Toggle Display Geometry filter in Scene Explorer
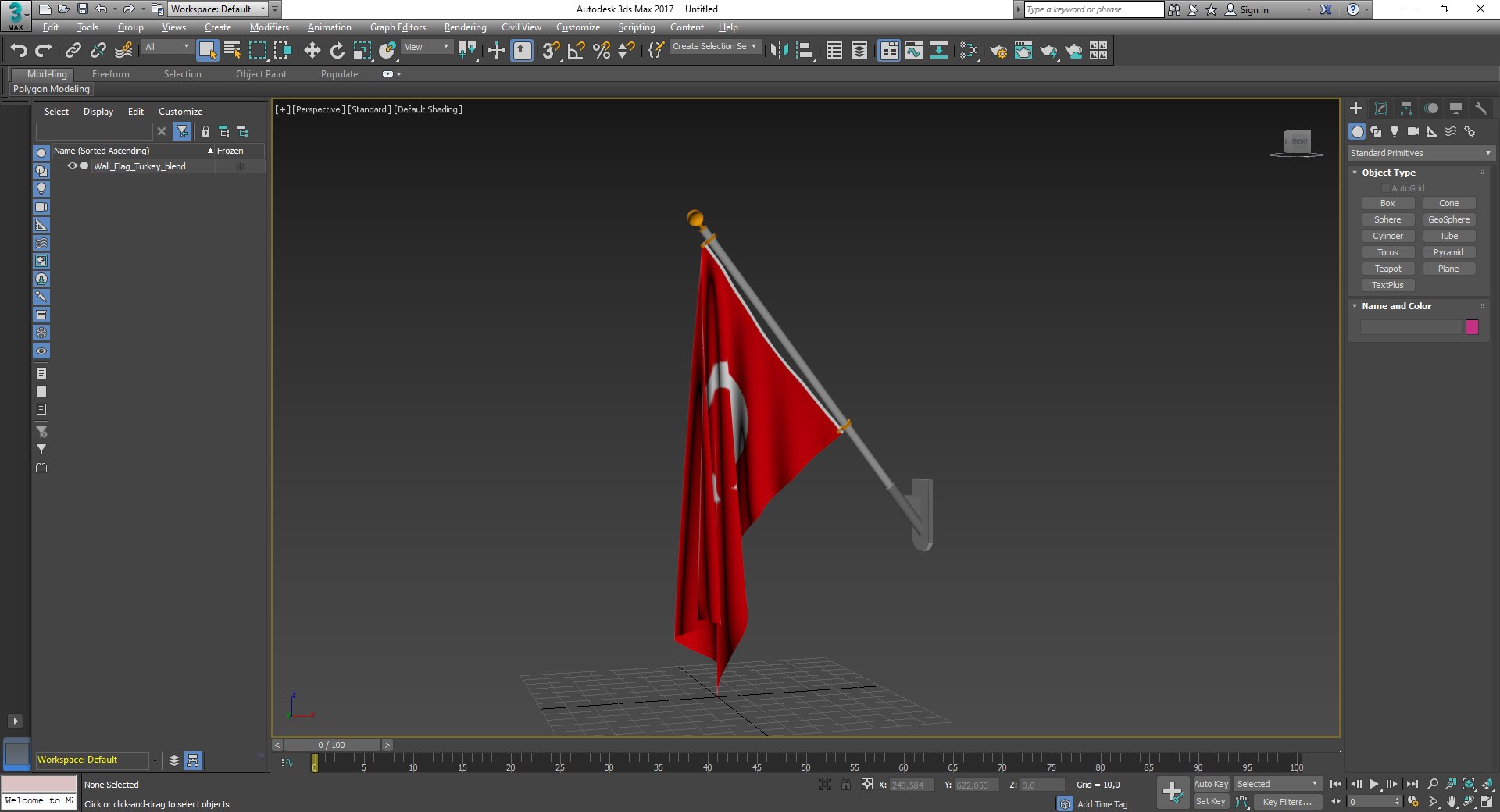The width and height of the screenshot is (1500, 812). click(41, 153)
